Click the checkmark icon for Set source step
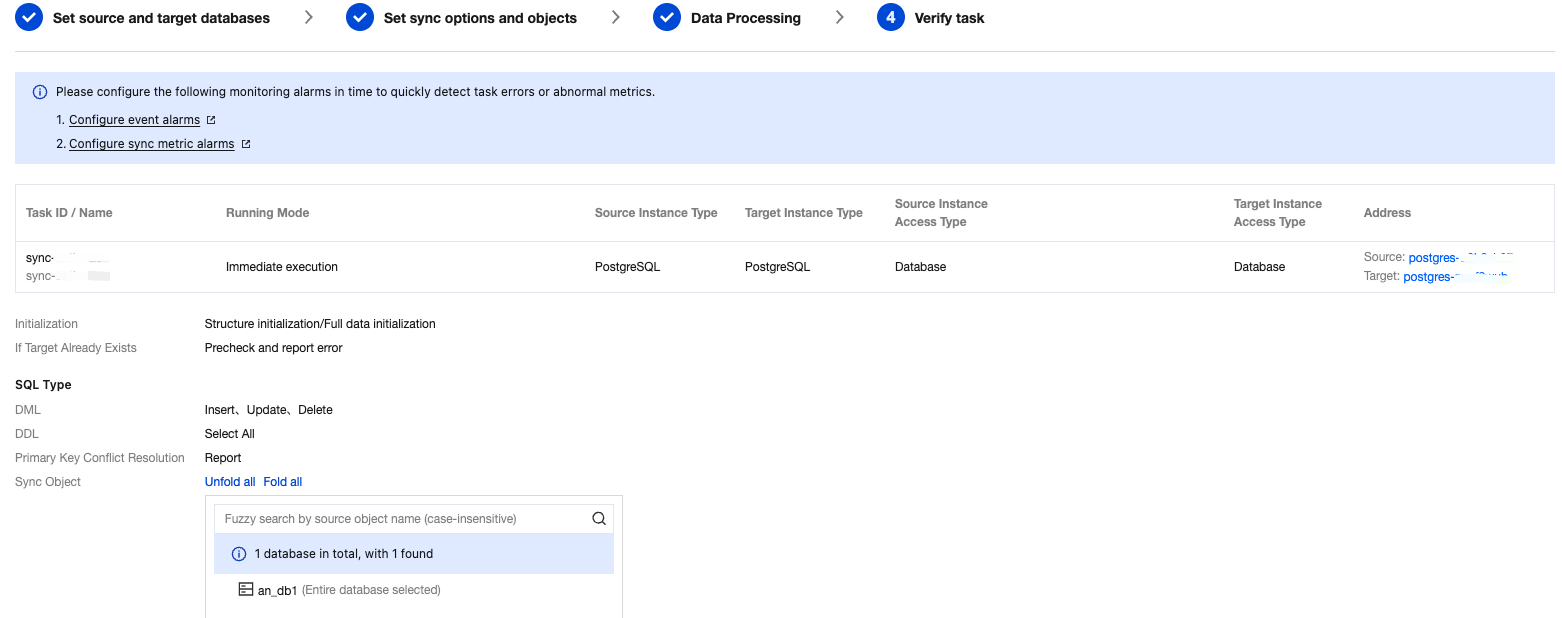 (x=29, y=18)
